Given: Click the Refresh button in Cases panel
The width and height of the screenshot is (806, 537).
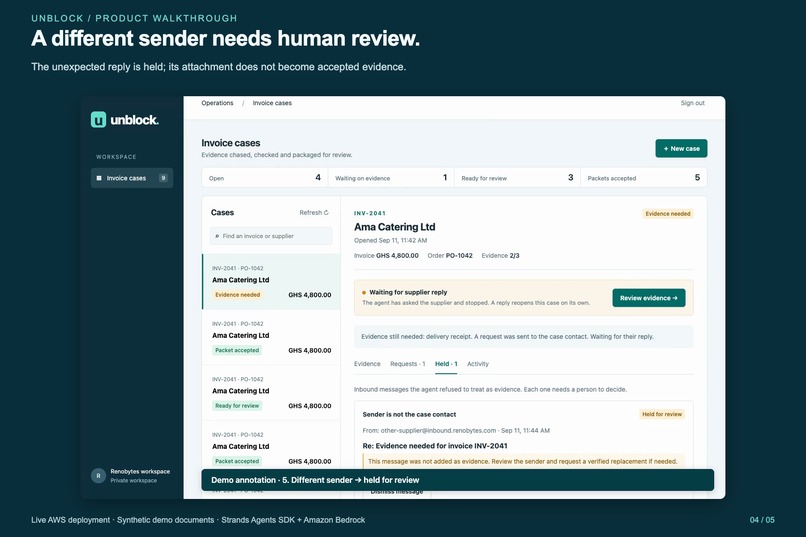Looking at the screenshot, I should [314, 213].
